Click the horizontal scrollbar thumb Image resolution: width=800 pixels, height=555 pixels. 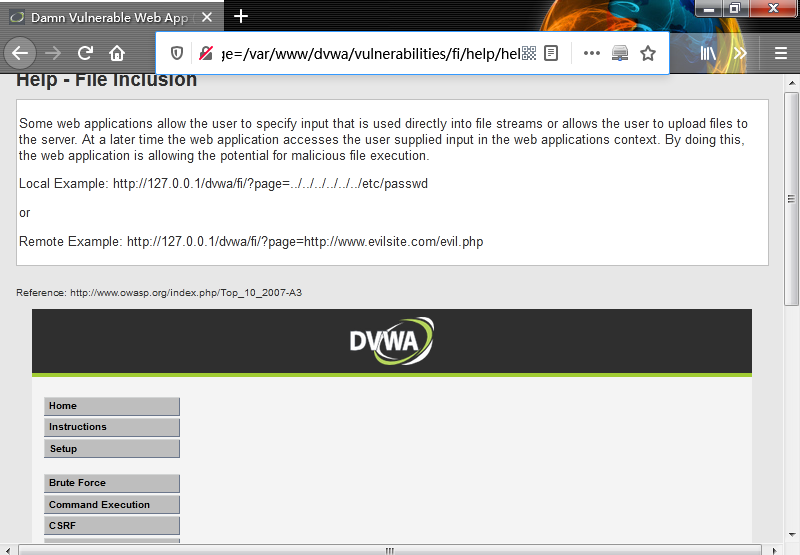[x=390, y=550]
